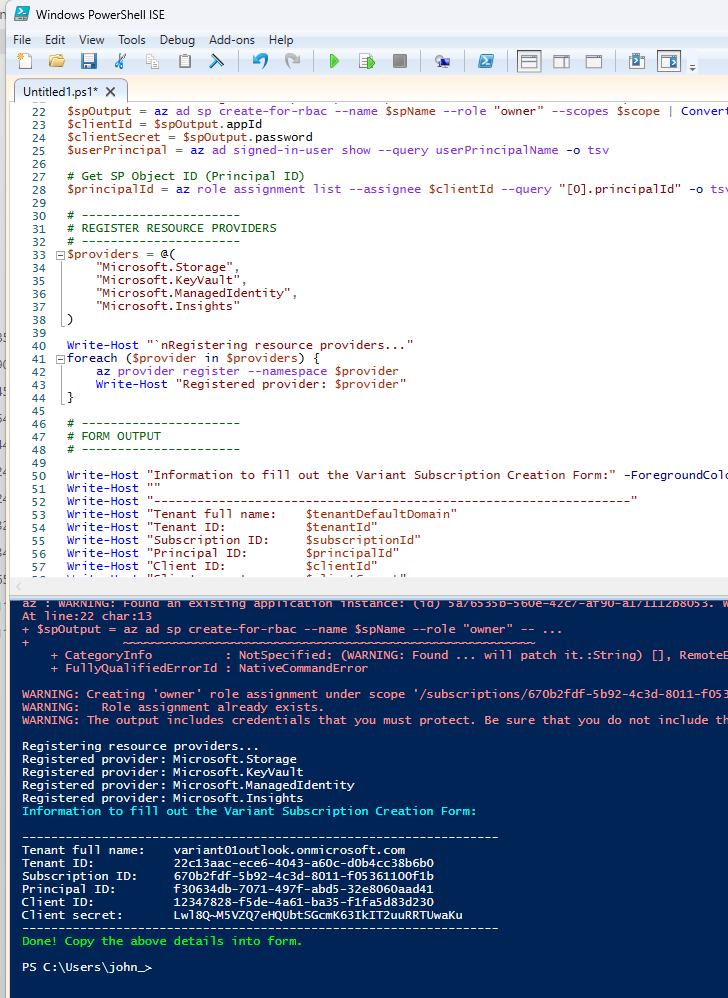The width and height of the screenshot is (728, 998).
Task: Click tenant name variant01outlook.onmicrosoft.com
Action: (290, 850)
